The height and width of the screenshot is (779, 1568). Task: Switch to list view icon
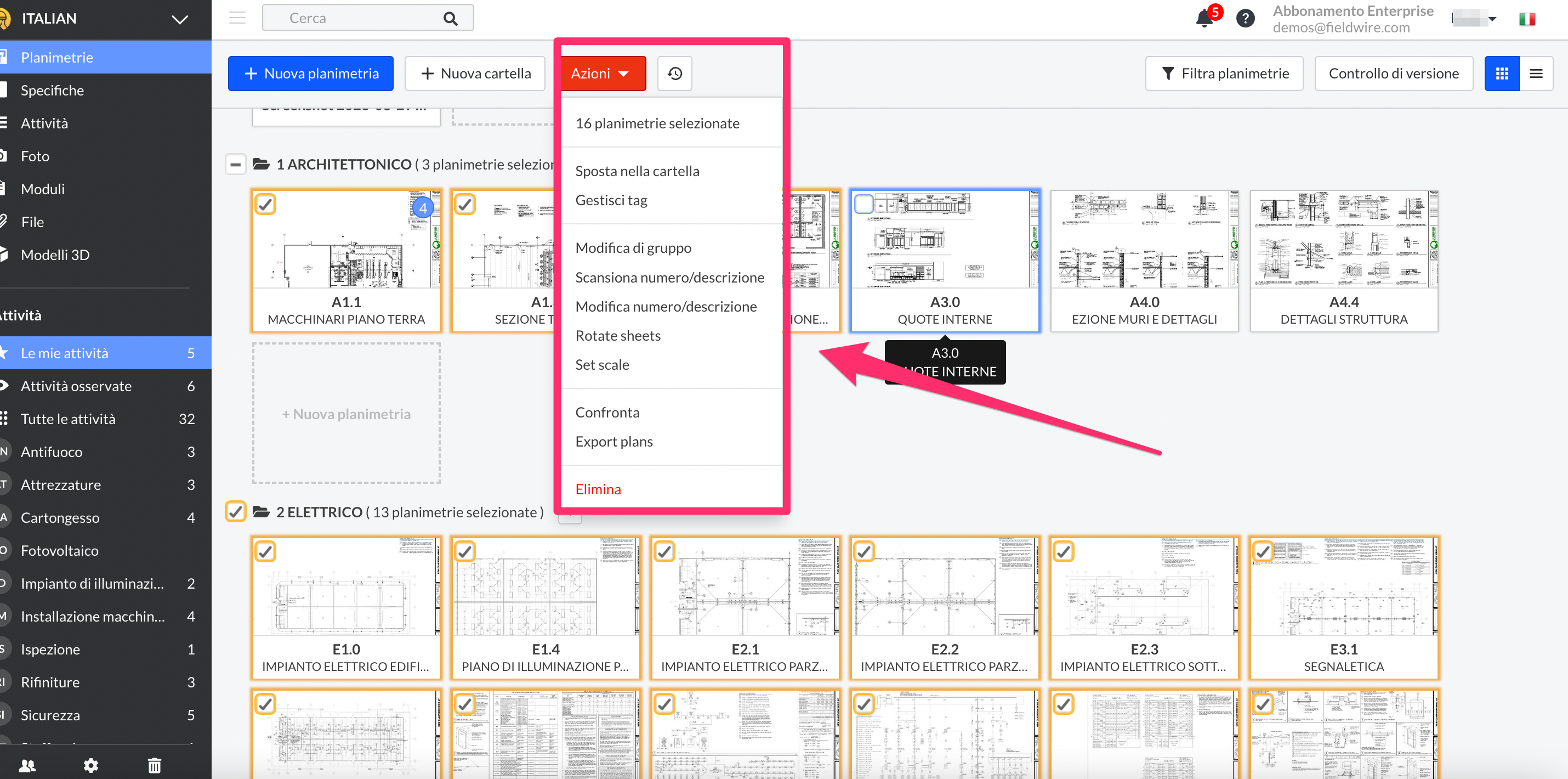click(1536, 74)
